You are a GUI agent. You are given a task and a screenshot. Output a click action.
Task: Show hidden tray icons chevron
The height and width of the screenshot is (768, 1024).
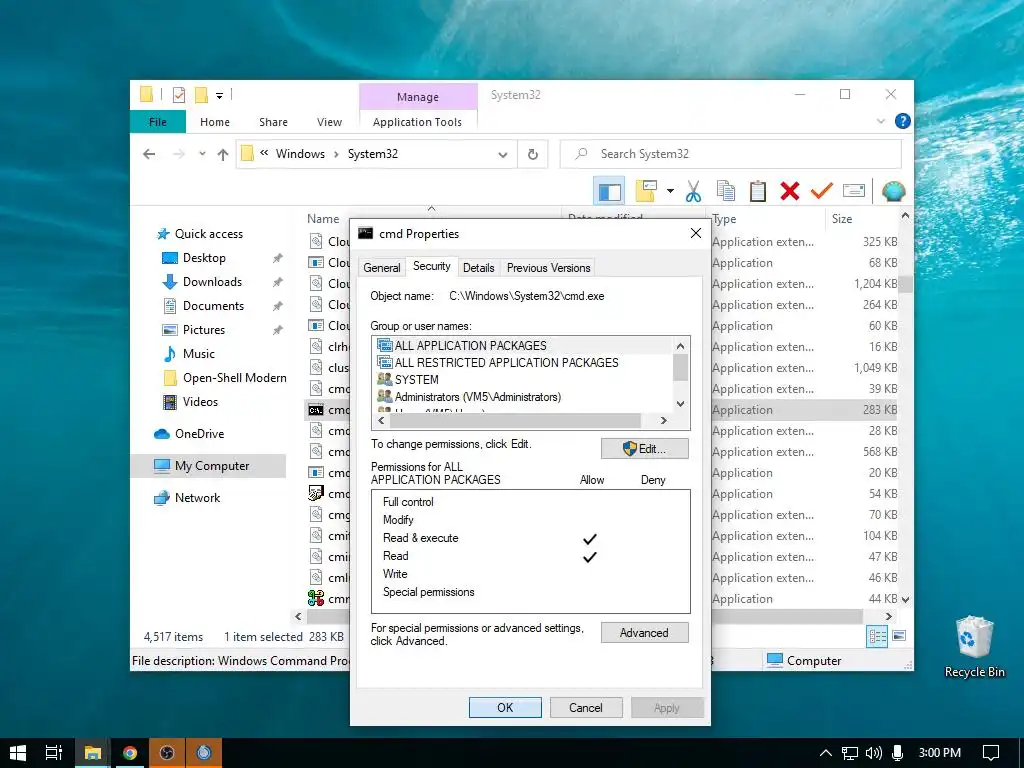tap(825, 753)
